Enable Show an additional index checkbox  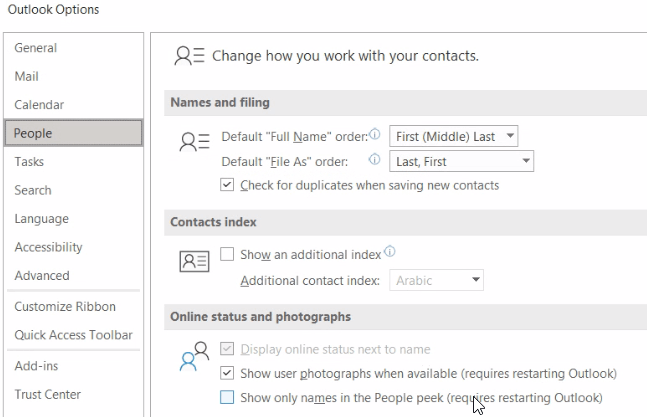[x=227, y=254]
